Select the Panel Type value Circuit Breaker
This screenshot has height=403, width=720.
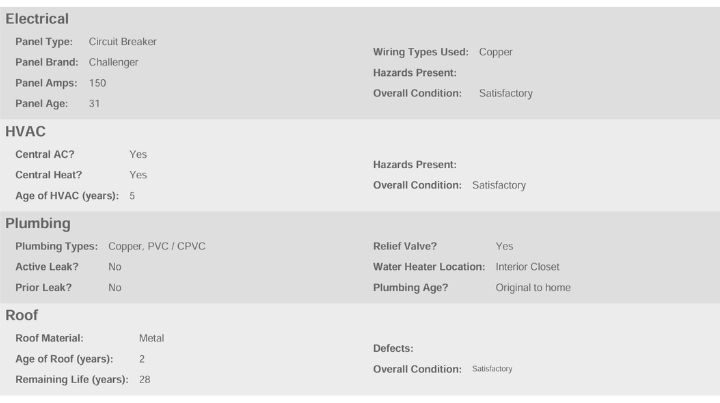coord(122,42)
